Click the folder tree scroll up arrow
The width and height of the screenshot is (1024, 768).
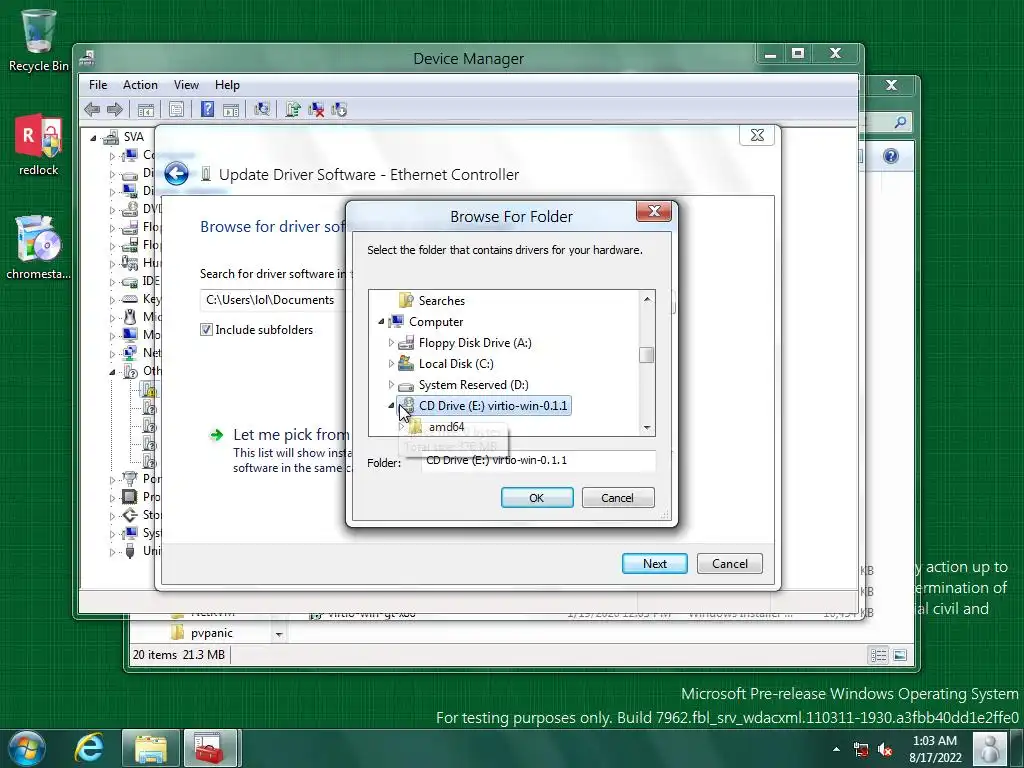(x=647, y=299)
